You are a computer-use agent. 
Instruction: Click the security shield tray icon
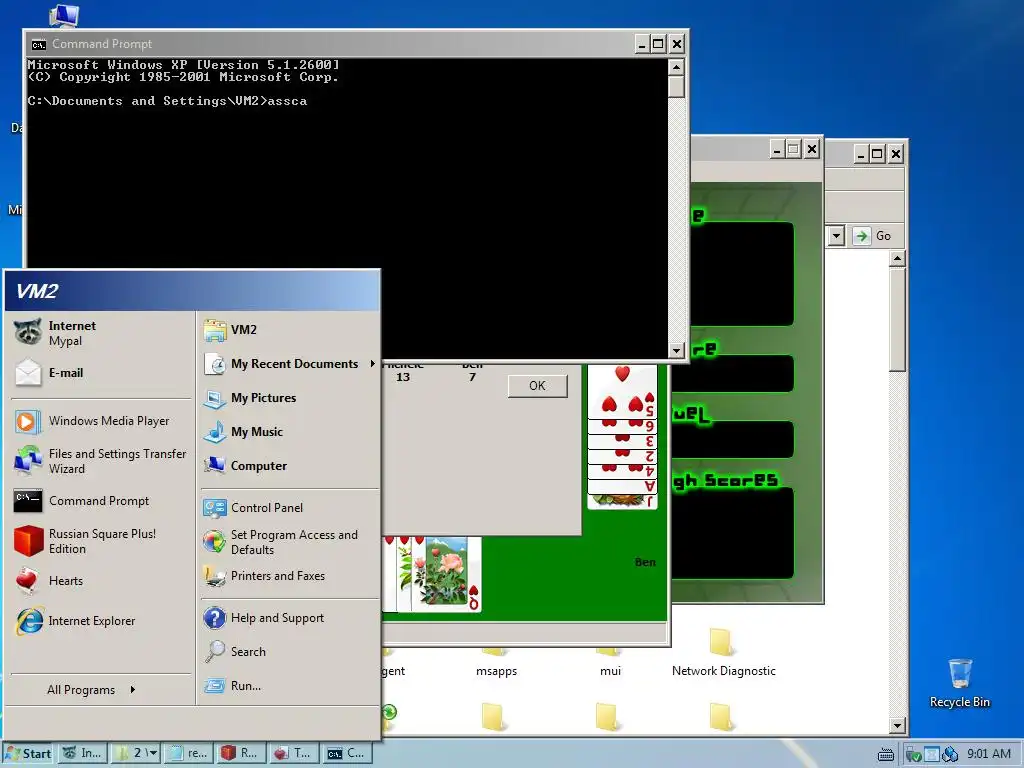(914, 754)
